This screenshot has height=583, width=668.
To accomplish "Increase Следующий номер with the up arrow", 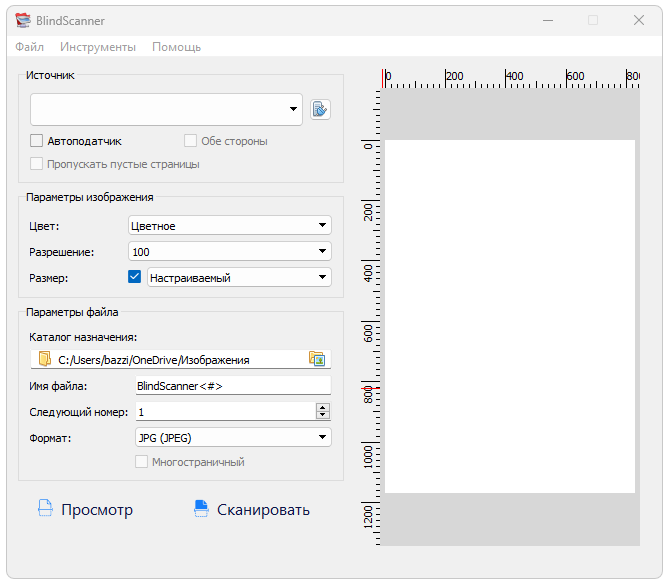I will 322,407.
